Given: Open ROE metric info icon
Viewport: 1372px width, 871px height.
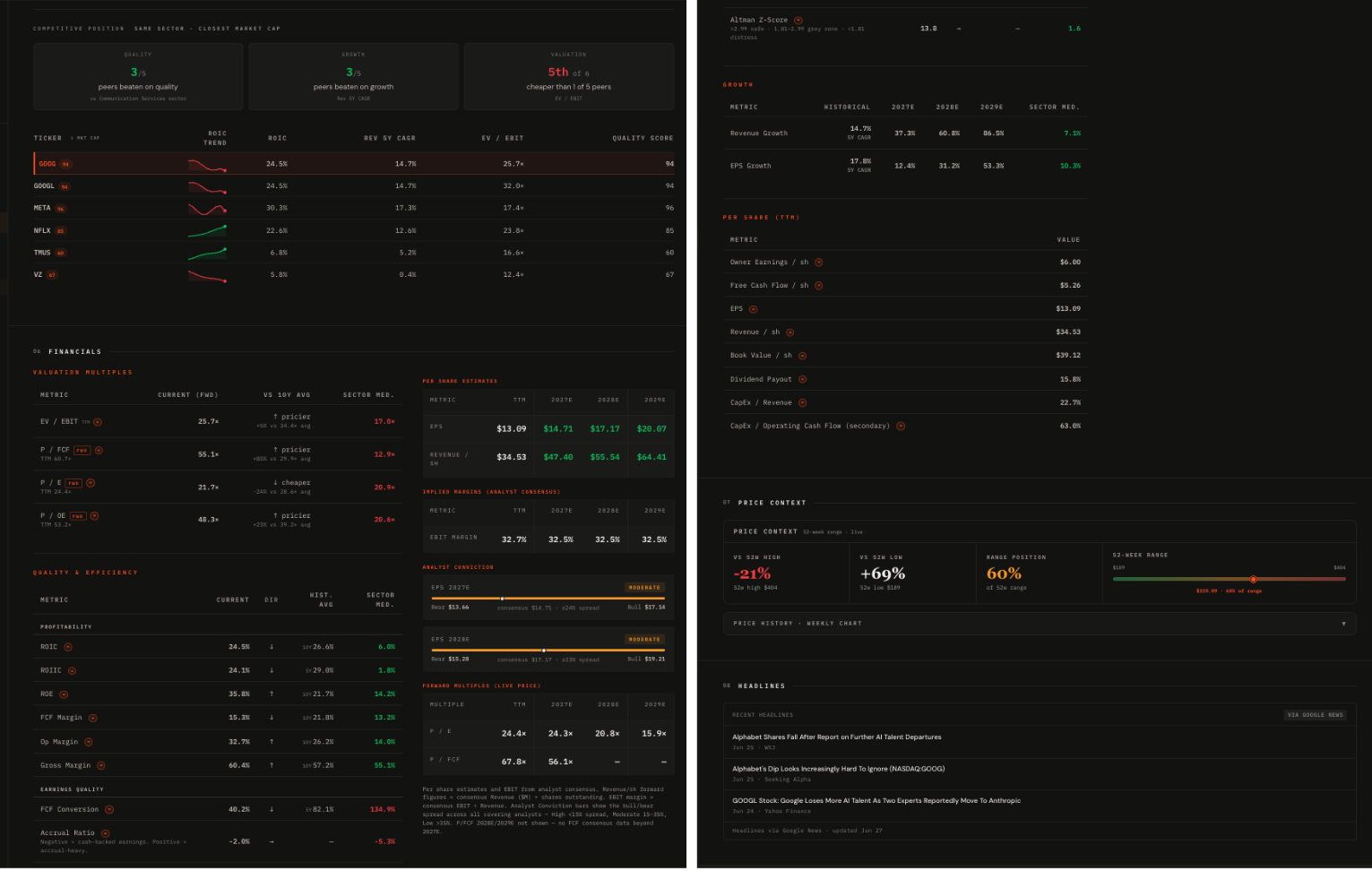Looking at the screenshot, I should (64, 694).
